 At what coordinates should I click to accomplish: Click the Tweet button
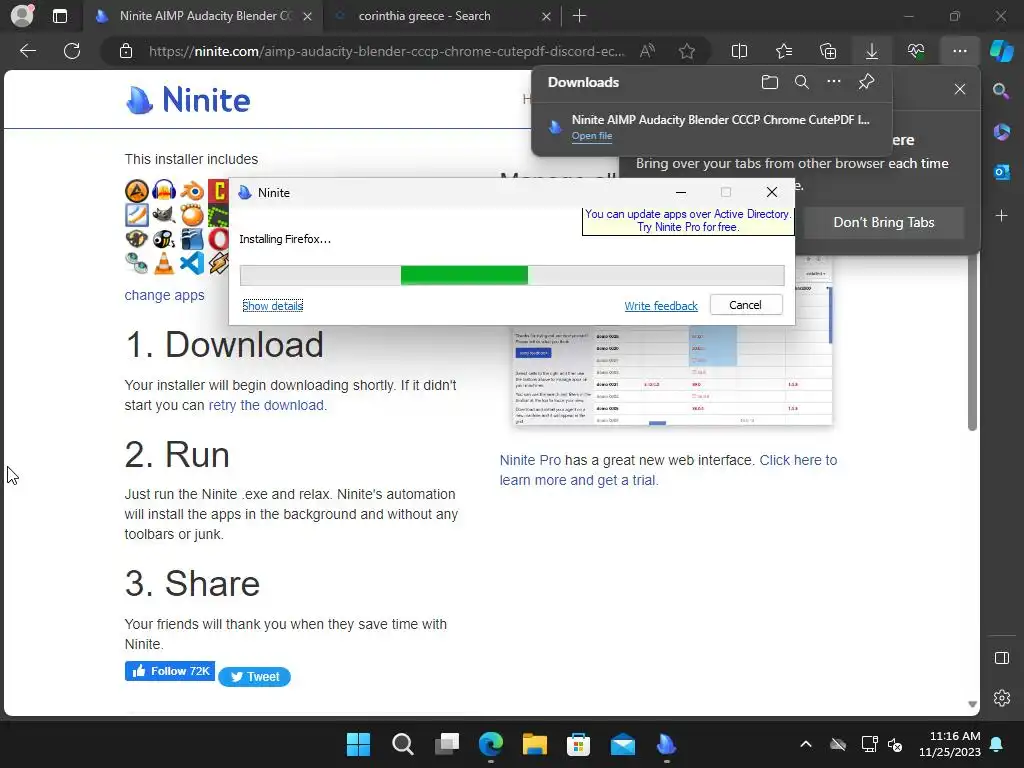255,677
